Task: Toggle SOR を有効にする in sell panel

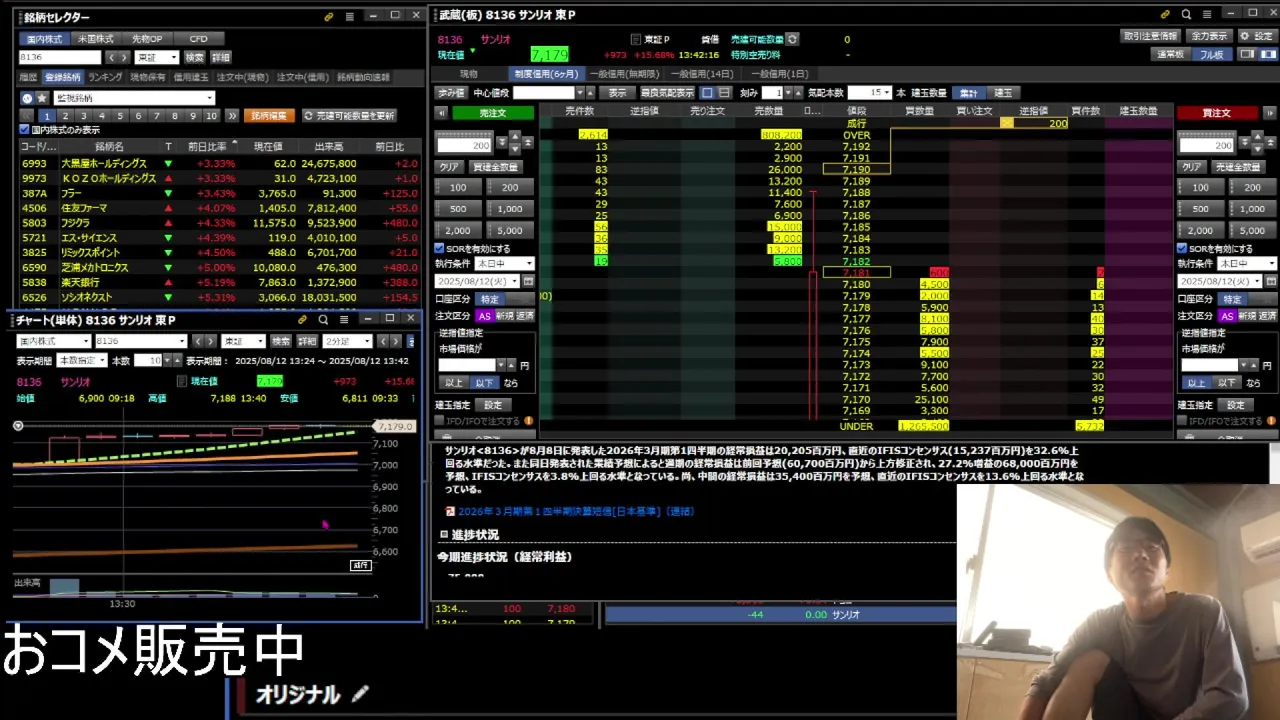Action: click(x=439, y=248)
